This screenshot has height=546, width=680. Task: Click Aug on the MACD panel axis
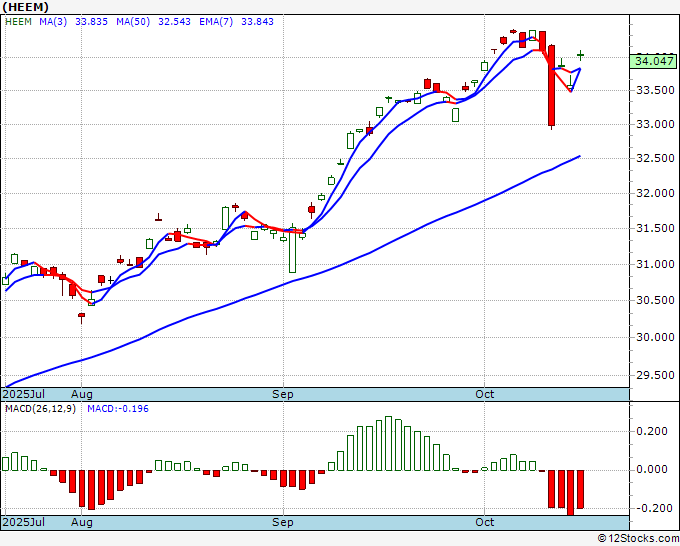tap(82, 523)
